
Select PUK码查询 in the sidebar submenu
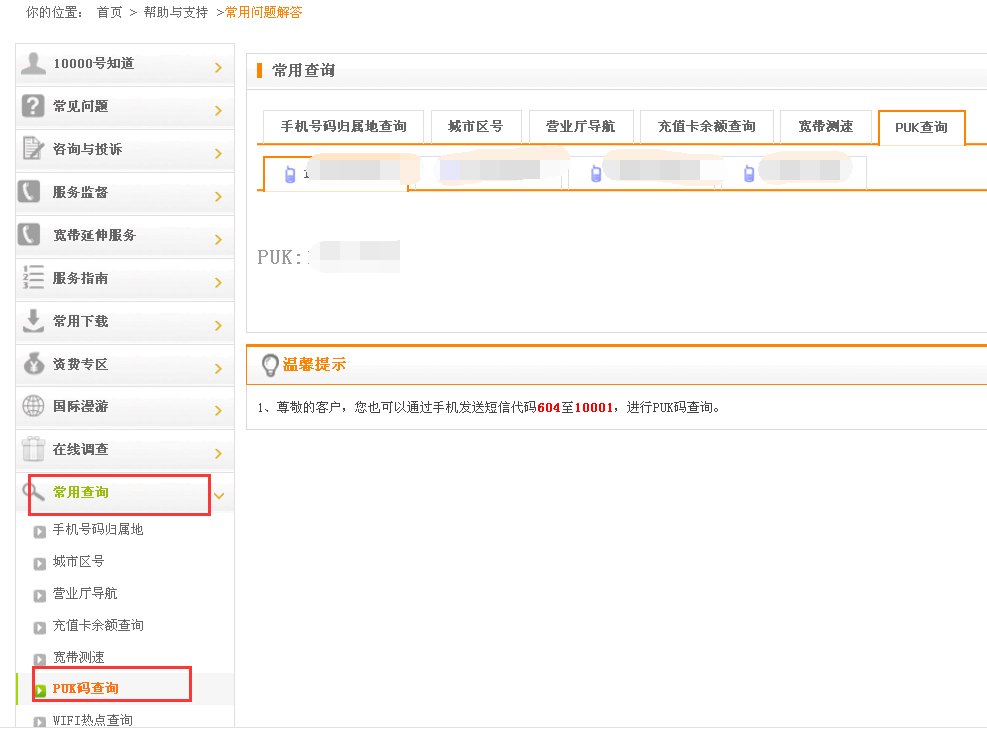pyautogui.click(x=87, y=688)
